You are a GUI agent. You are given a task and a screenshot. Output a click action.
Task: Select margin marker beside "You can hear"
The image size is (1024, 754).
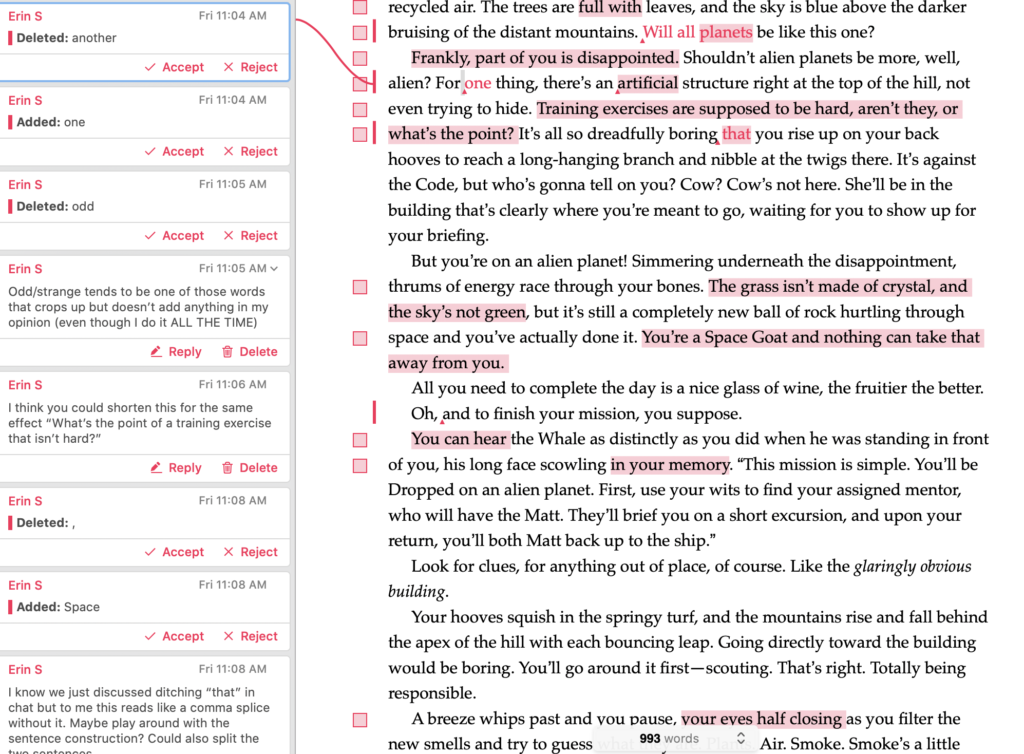pos(360,440)
